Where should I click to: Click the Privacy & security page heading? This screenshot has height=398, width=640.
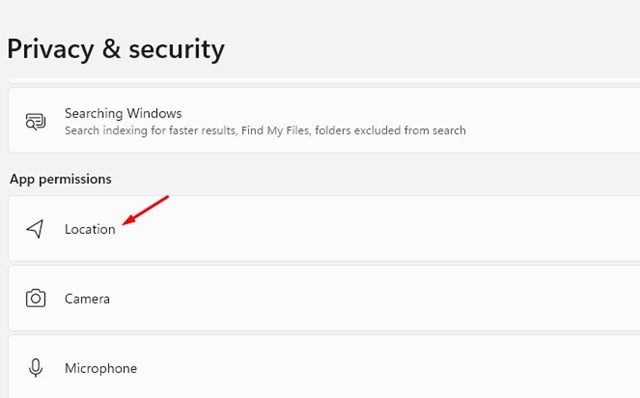tap(116, 49)
